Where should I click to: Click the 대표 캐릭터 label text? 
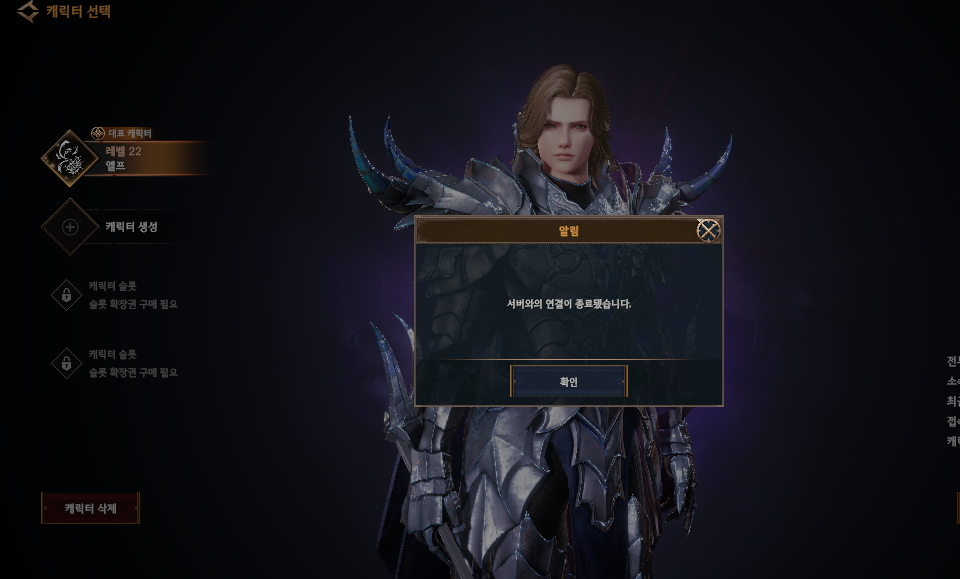point(130,133)
